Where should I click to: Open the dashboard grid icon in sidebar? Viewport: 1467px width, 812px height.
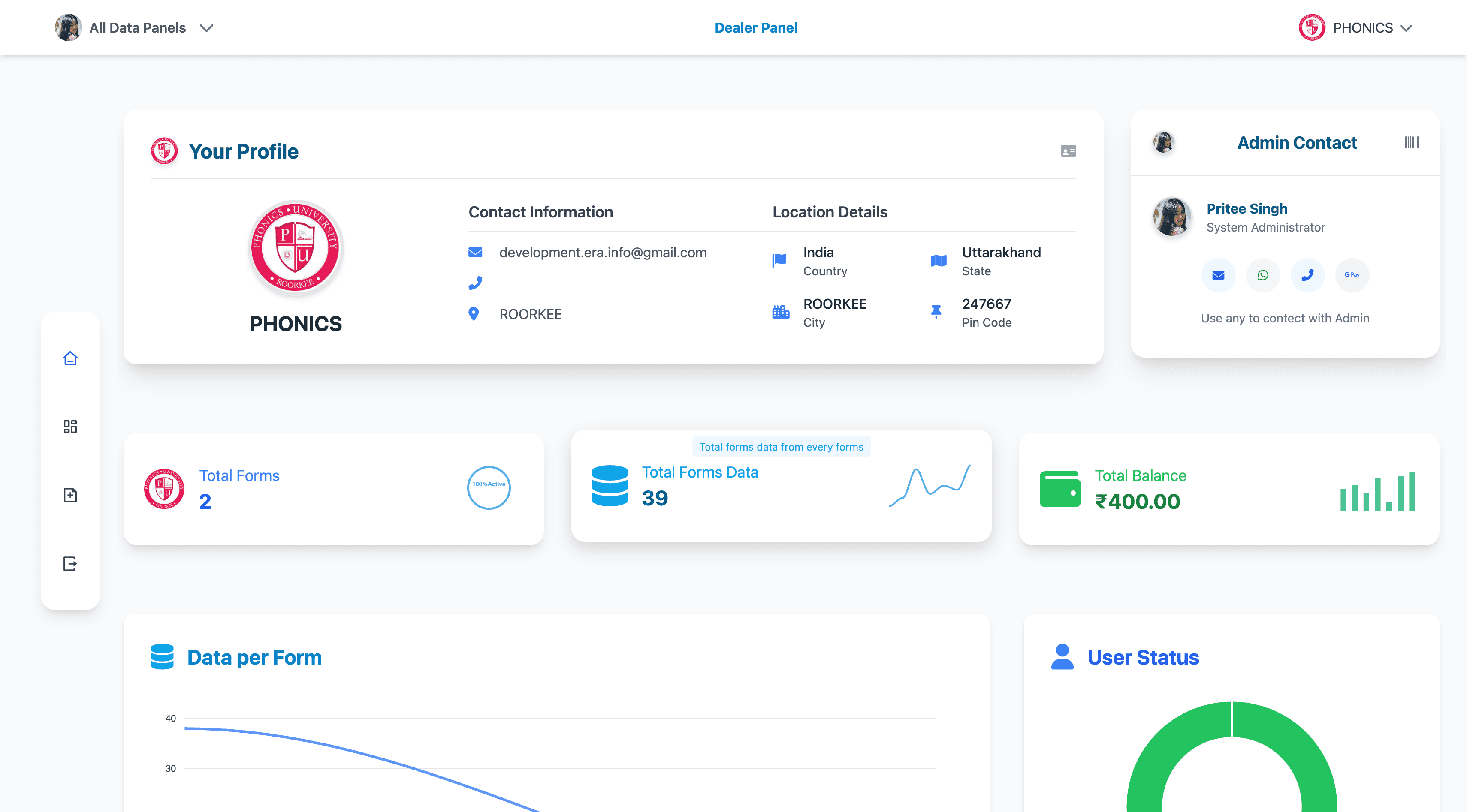tap(70, 427)
